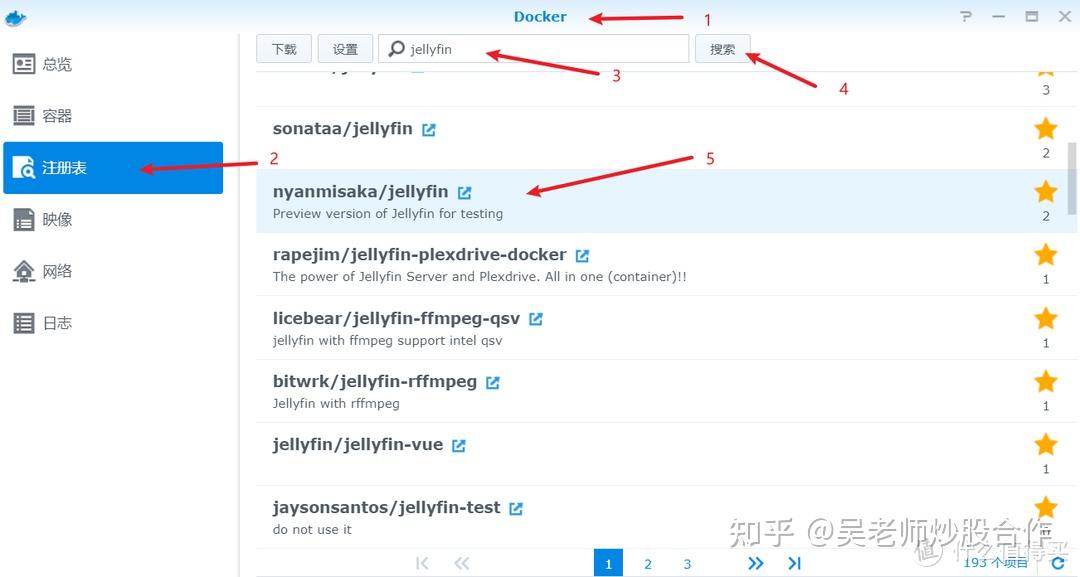Viewport: 1080px width, 577px height.
Task: Go to results page 3
Action: [x=687, y=562]
